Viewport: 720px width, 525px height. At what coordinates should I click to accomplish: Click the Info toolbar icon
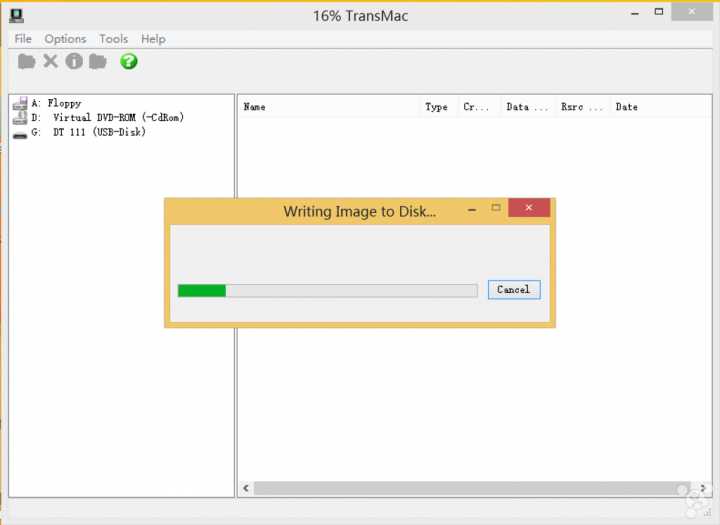point(74,61)
